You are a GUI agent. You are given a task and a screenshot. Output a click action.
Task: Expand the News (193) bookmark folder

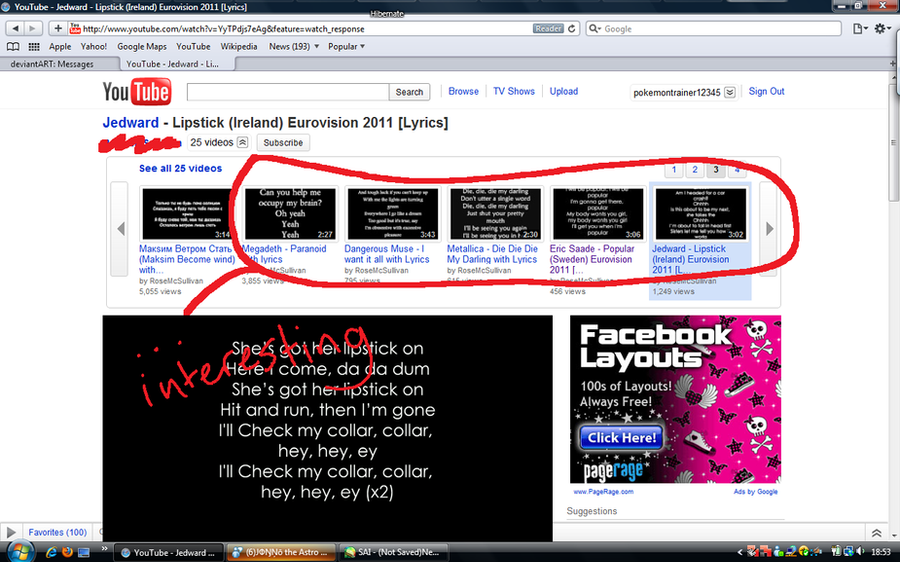coord(294,46)
